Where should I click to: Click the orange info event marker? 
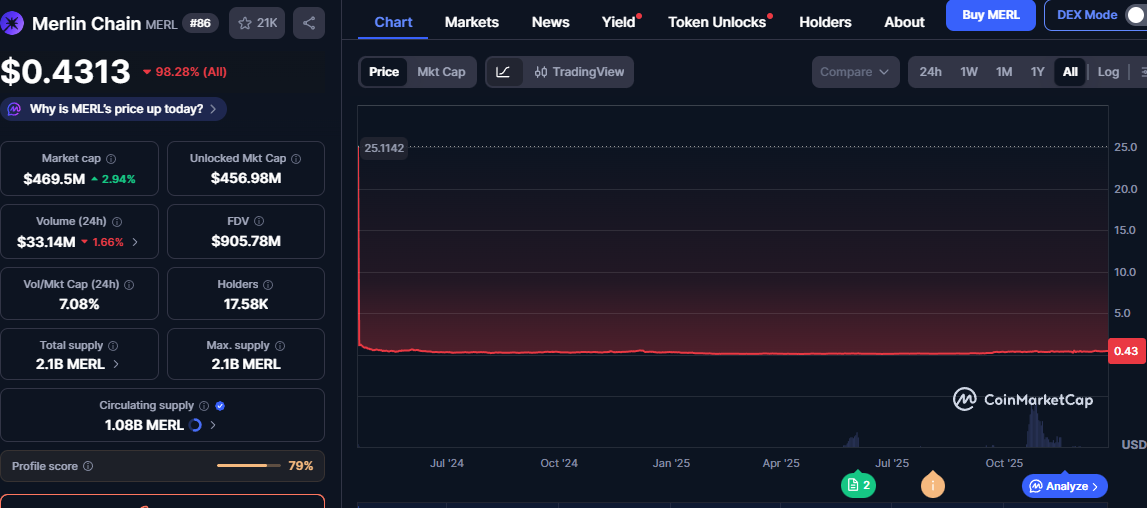click(932, 485)
